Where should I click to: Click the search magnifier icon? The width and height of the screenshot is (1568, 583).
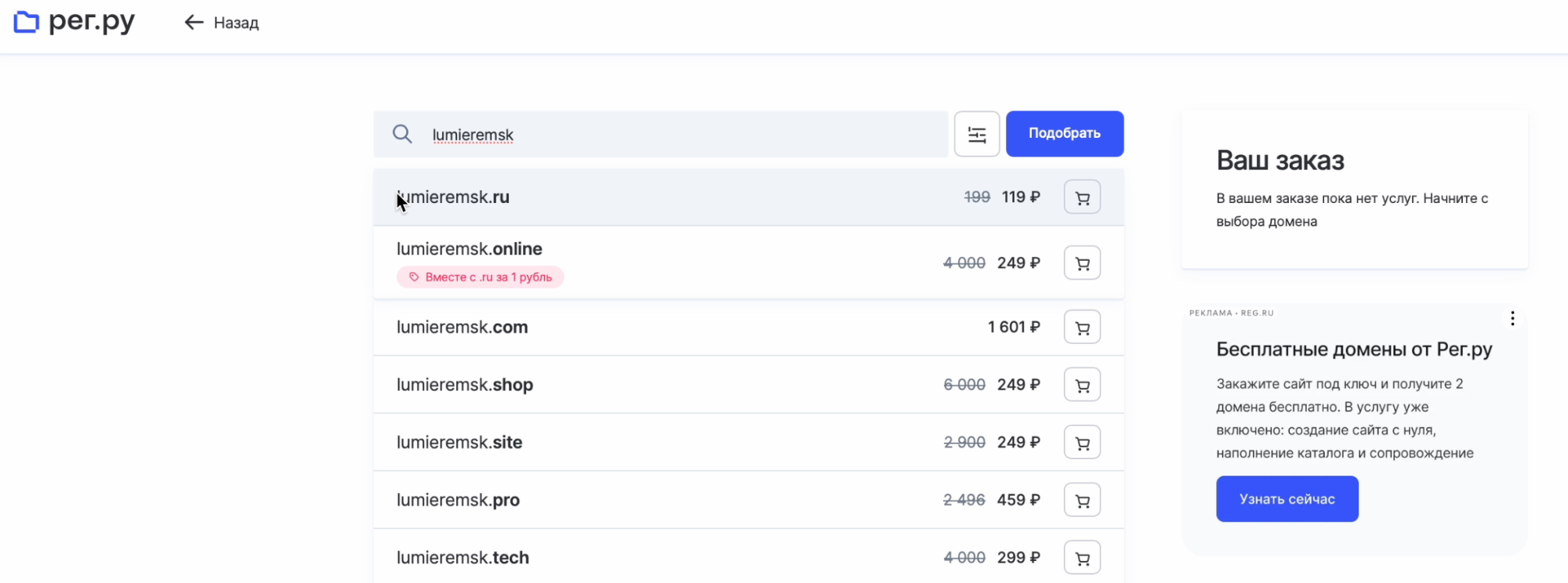402,134
